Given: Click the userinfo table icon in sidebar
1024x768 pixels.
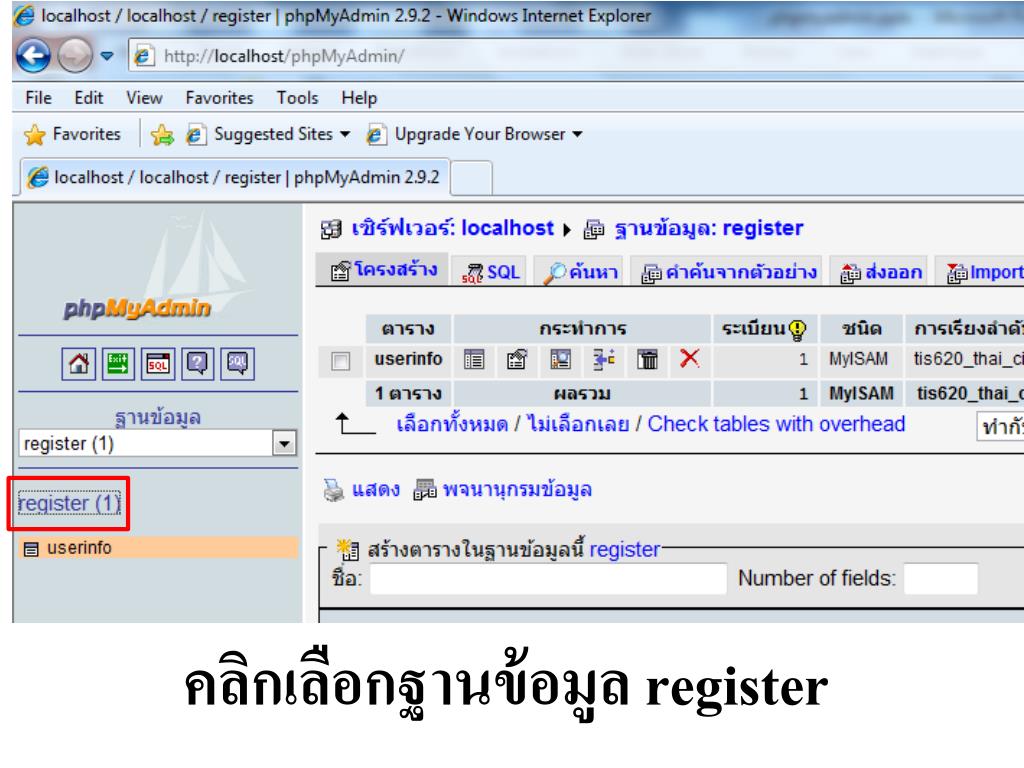Looking at the screenshot, I should [x=31, y=549].
